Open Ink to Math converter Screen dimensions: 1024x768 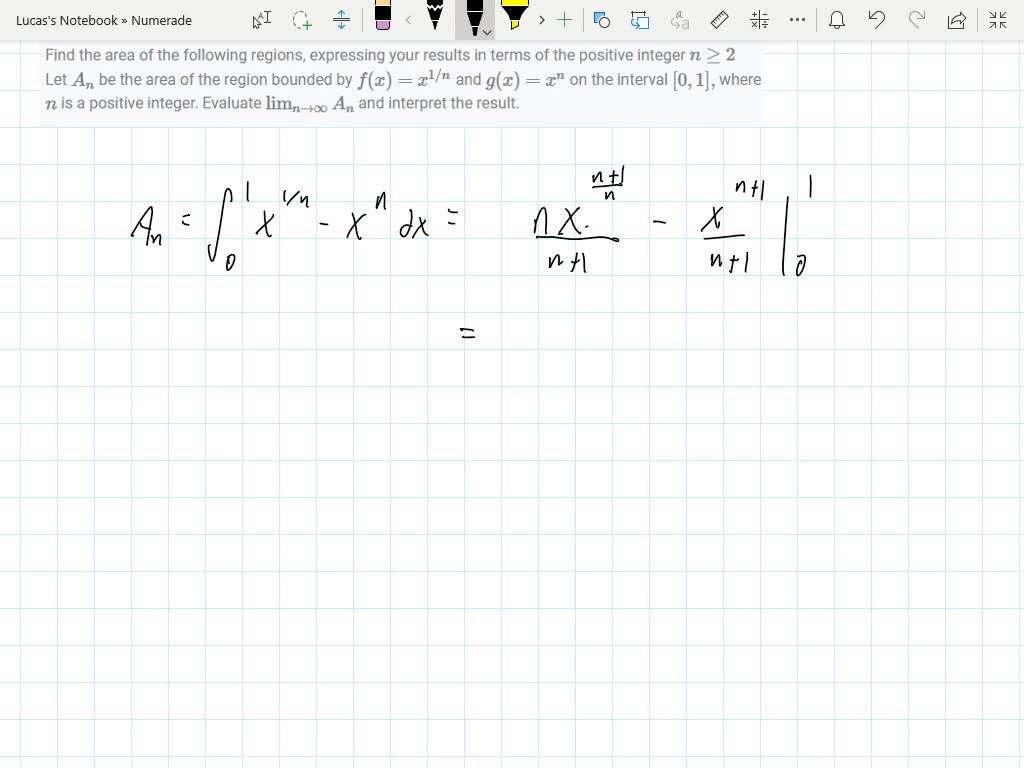click(760, 19)
